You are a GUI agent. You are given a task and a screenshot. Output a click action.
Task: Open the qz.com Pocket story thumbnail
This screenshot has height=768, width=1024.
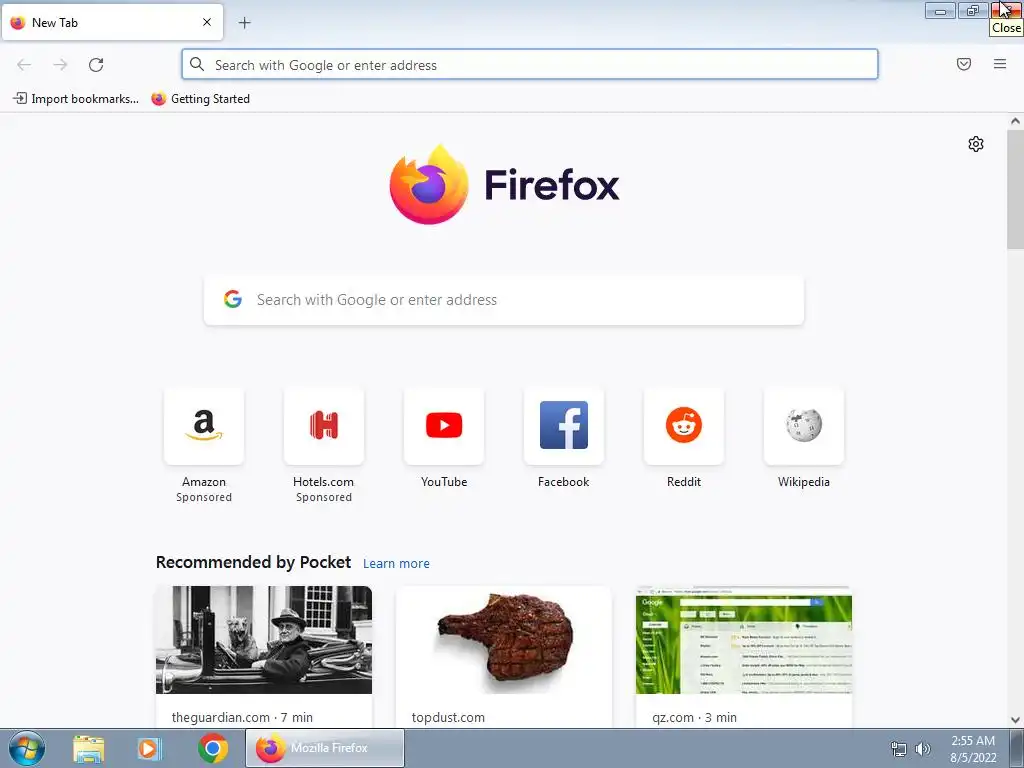point(744,640)
